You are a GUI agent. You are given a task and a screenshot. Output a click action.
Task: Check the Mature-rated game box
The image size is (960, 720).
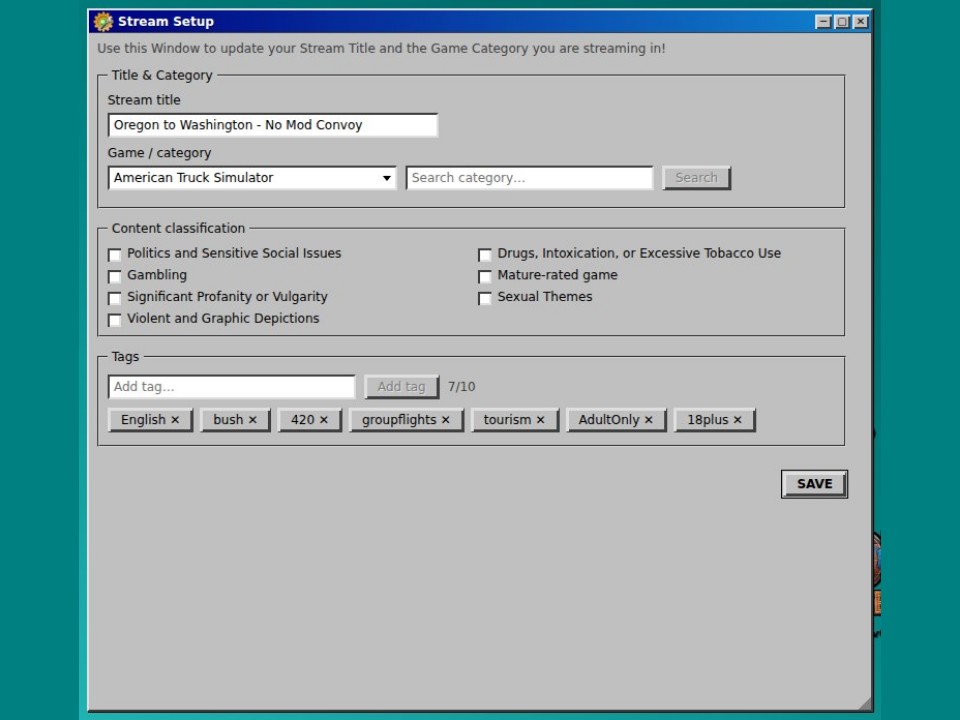pos(485,277)
